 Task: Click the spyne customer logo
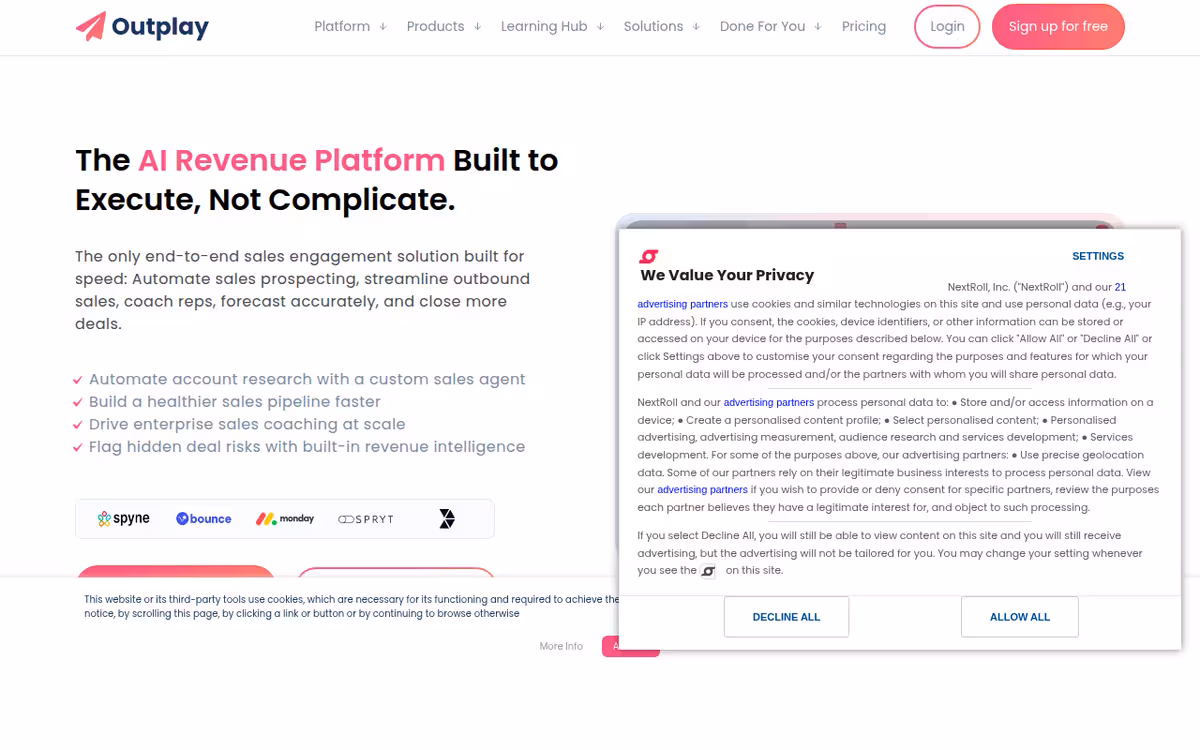124,518
